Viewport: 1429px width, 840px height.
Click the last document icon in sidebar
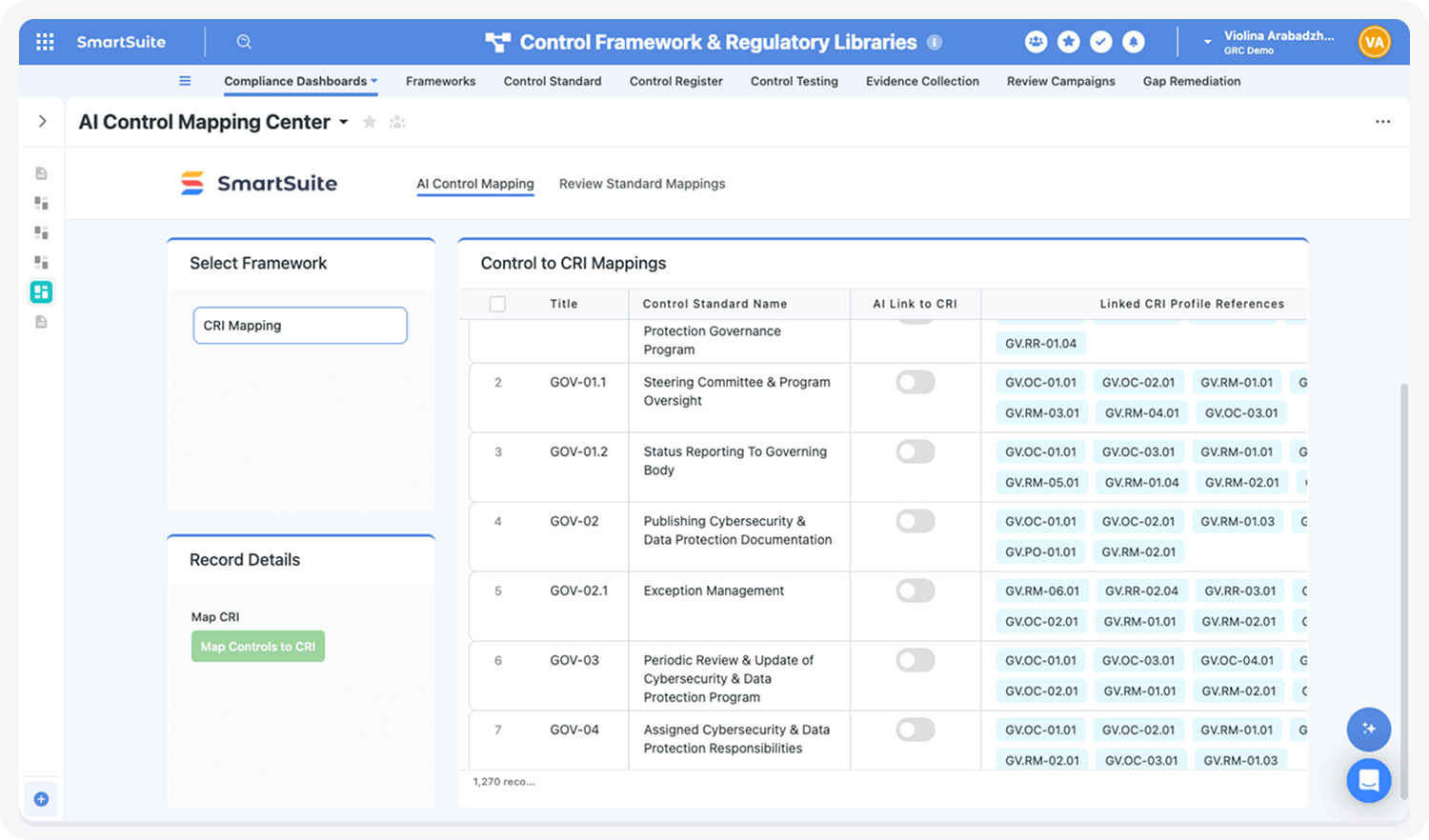click(x=41, y=322)
